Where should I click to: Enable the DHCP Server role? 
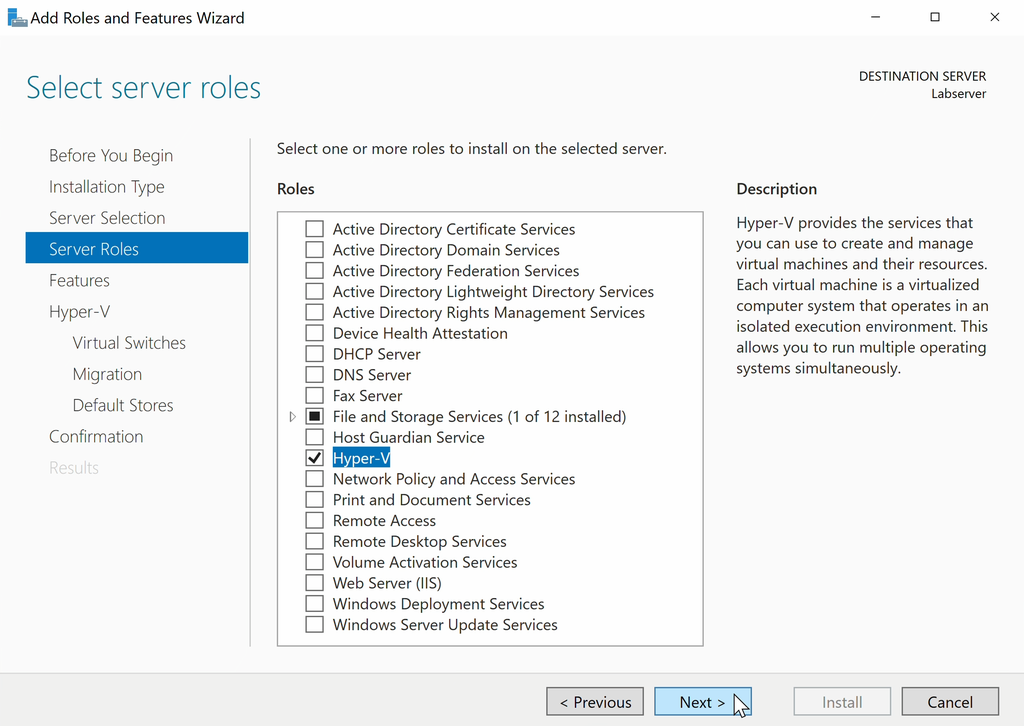tap(314, 353)
